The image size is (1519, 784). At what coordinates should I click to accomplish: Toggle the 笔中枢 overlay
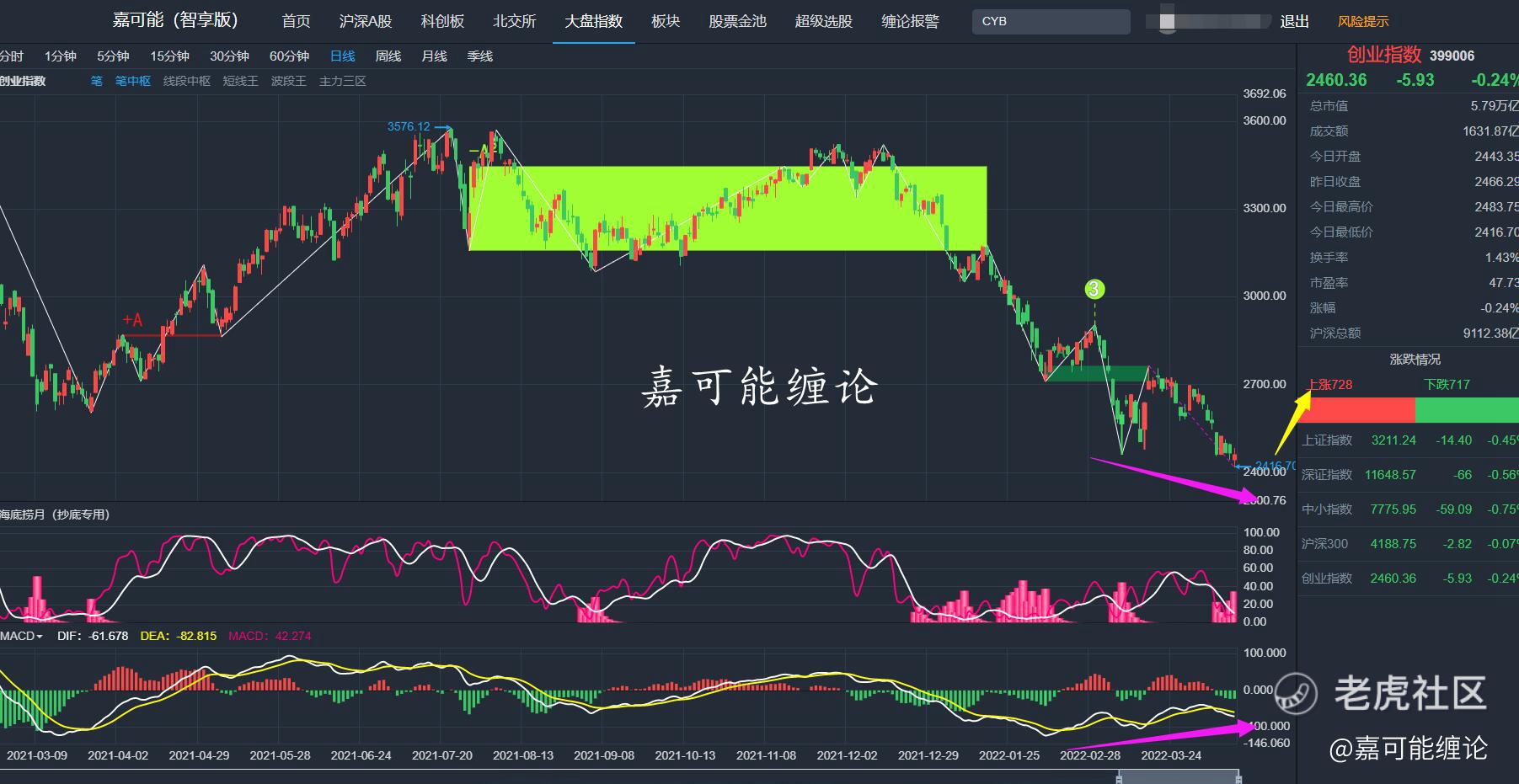133,81
